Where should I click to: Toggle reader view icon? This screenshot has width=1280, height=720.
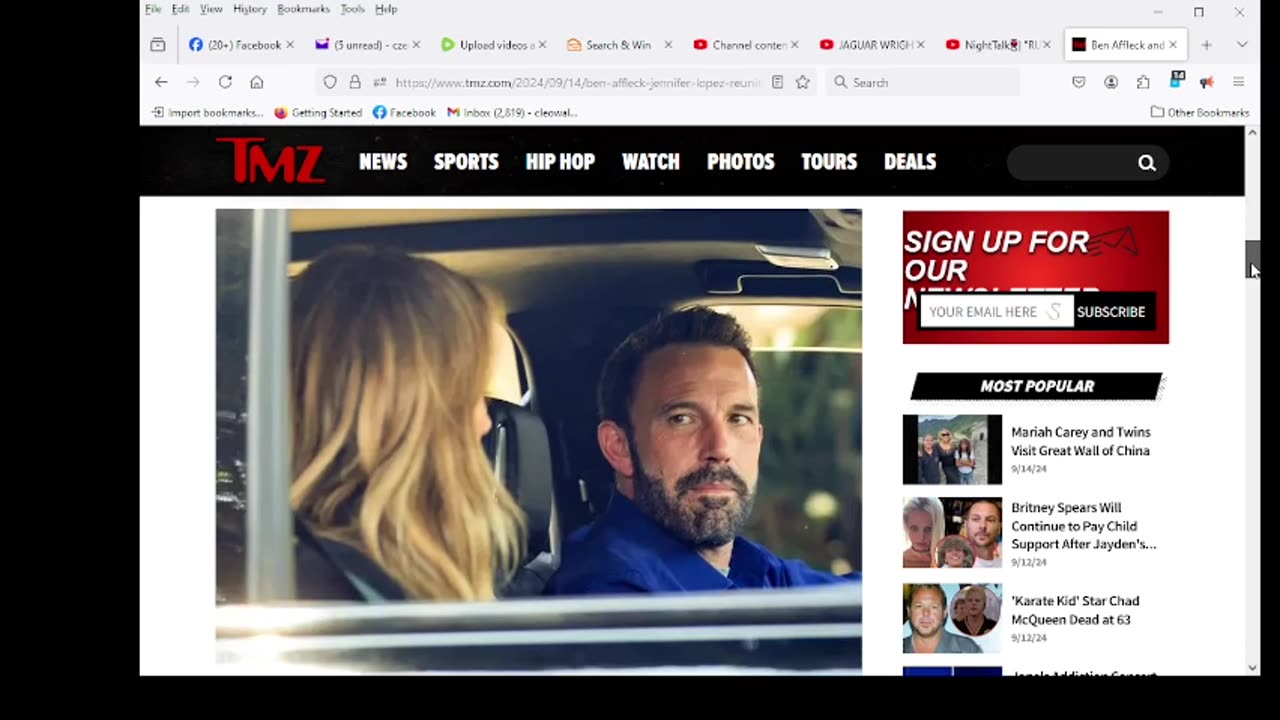pos(777,82)
